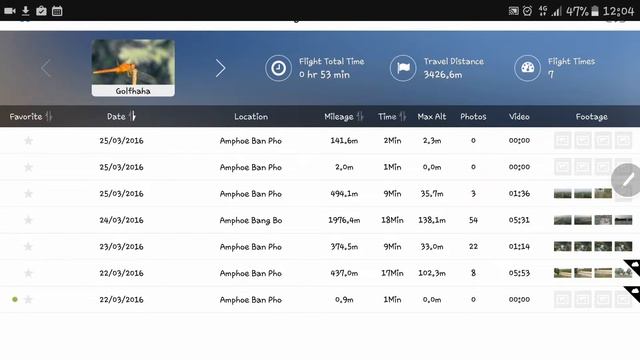
Task: Tap the green dot on the 0.9m flight row
Action: (15, 300)
